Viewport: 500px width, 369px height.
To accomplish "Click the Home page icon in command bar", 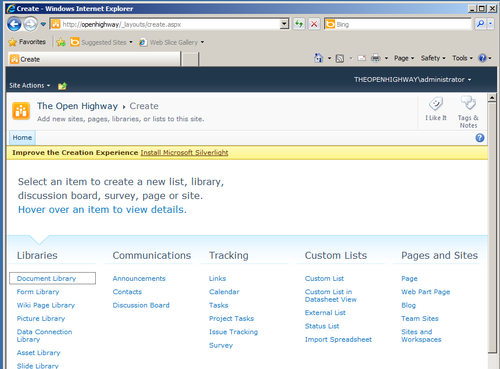I will point(319,58).
